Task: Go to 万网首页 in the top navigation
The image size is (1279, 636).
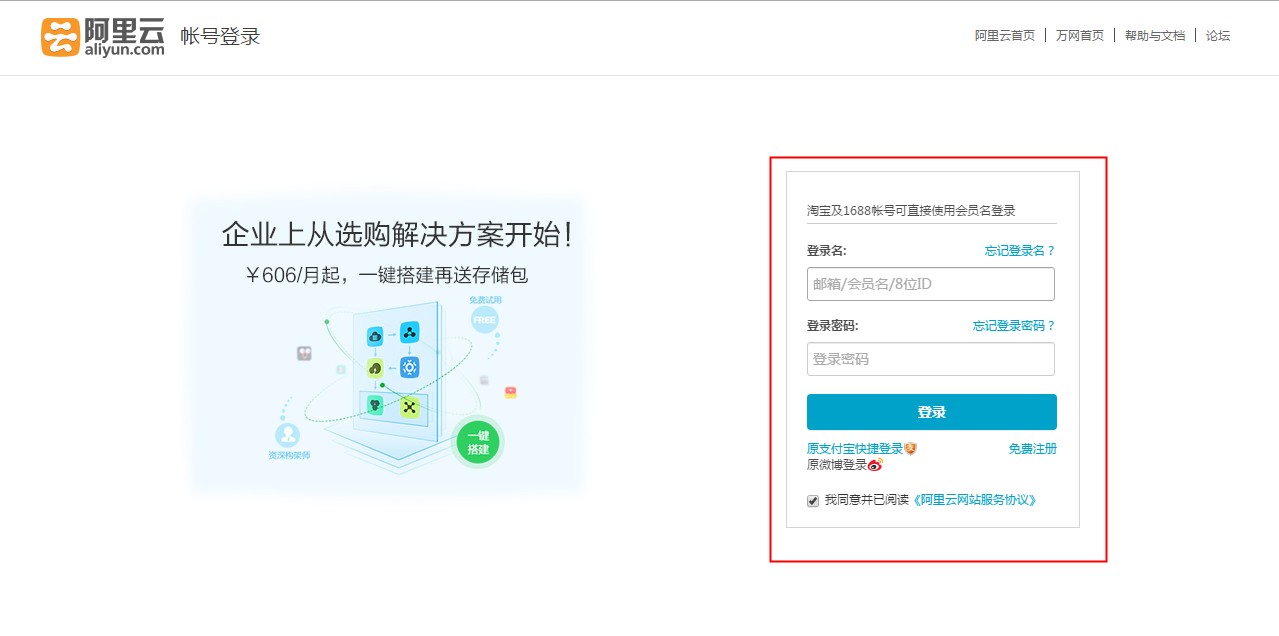Action: [x=1079, y=36]
